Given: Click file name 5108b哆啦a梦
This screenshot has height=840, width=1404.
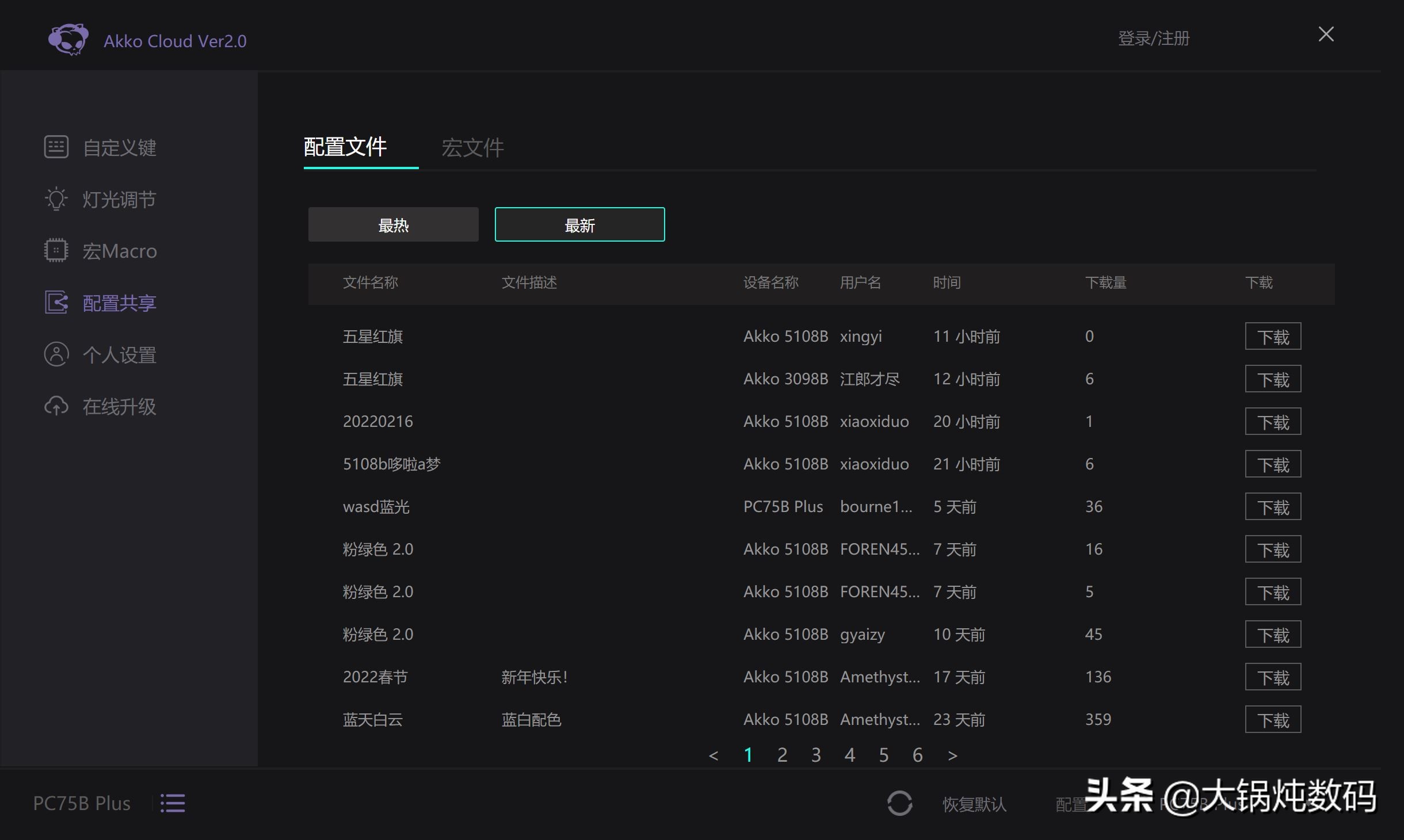Looking at the screenshot, I should pyautogui.click(x=392, y=464).
